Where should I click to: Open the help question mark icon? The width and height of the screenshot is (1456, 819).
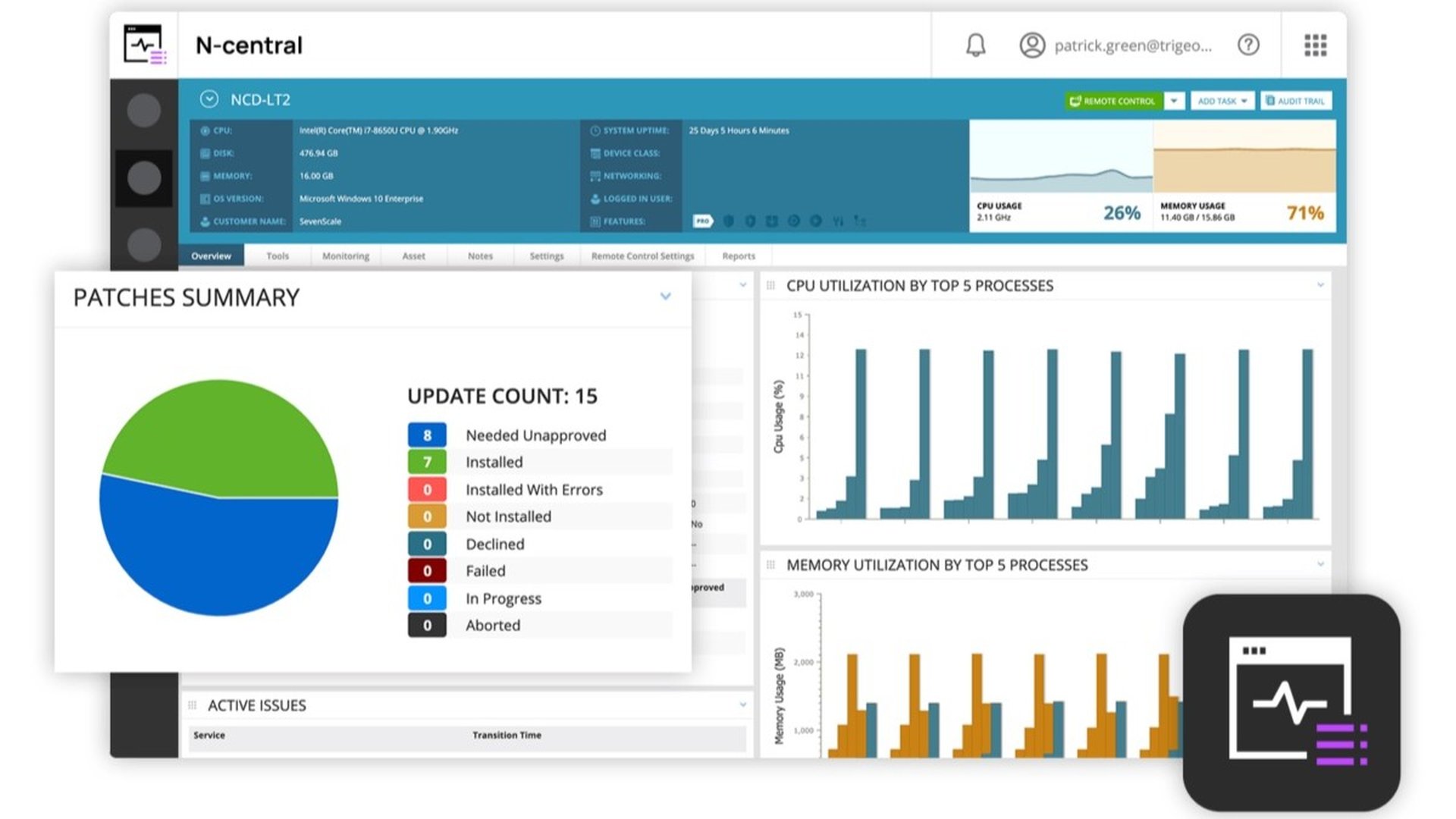tap(1248, 45)
